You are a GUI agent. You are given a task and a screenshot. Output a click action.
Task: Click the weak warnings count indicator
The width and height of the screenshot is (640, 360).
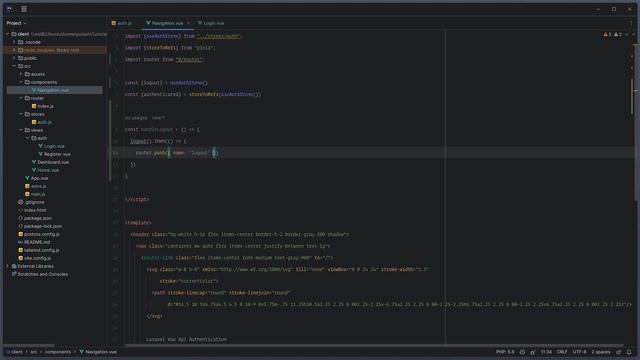point(618,35)
